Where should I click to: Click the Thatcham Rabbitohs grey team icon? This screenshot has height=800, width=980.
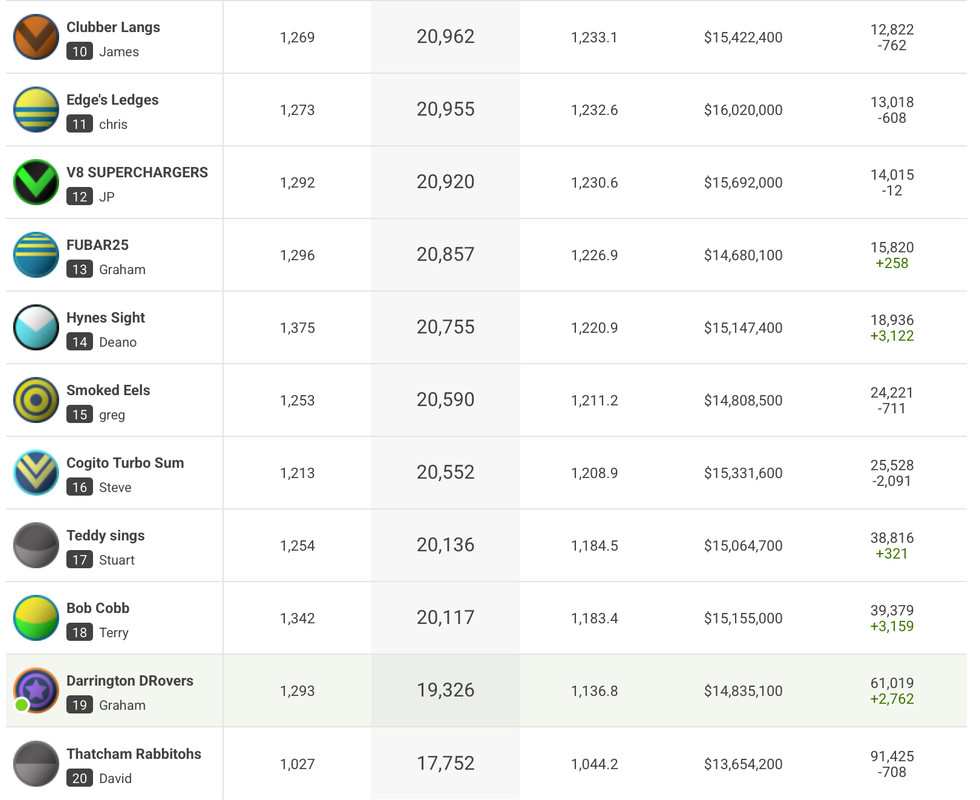[36, 763]
